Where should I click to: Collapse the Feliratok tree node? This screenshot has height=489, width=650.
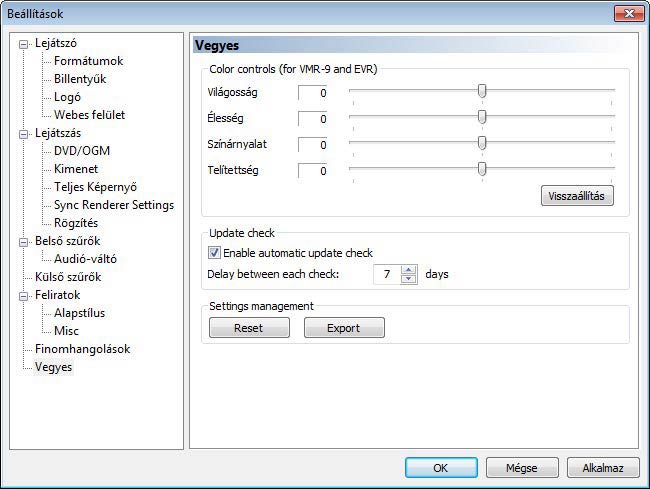point(25,296)
